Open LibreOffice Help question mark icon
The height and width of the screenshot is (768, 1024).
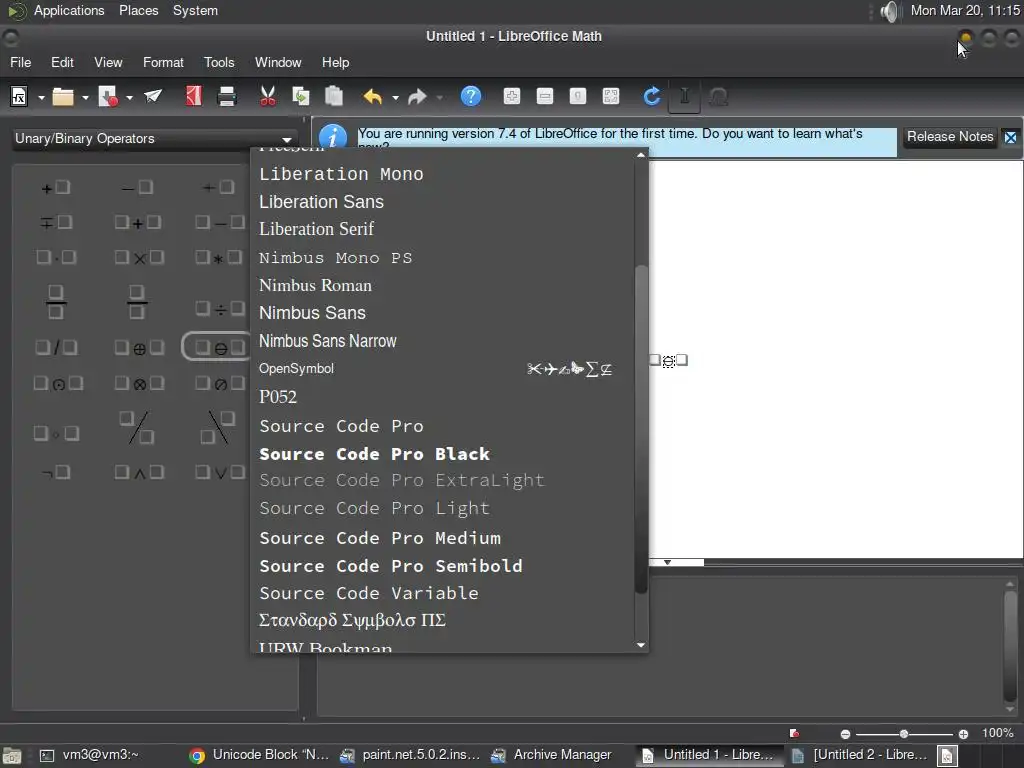[x=471, y=97]
